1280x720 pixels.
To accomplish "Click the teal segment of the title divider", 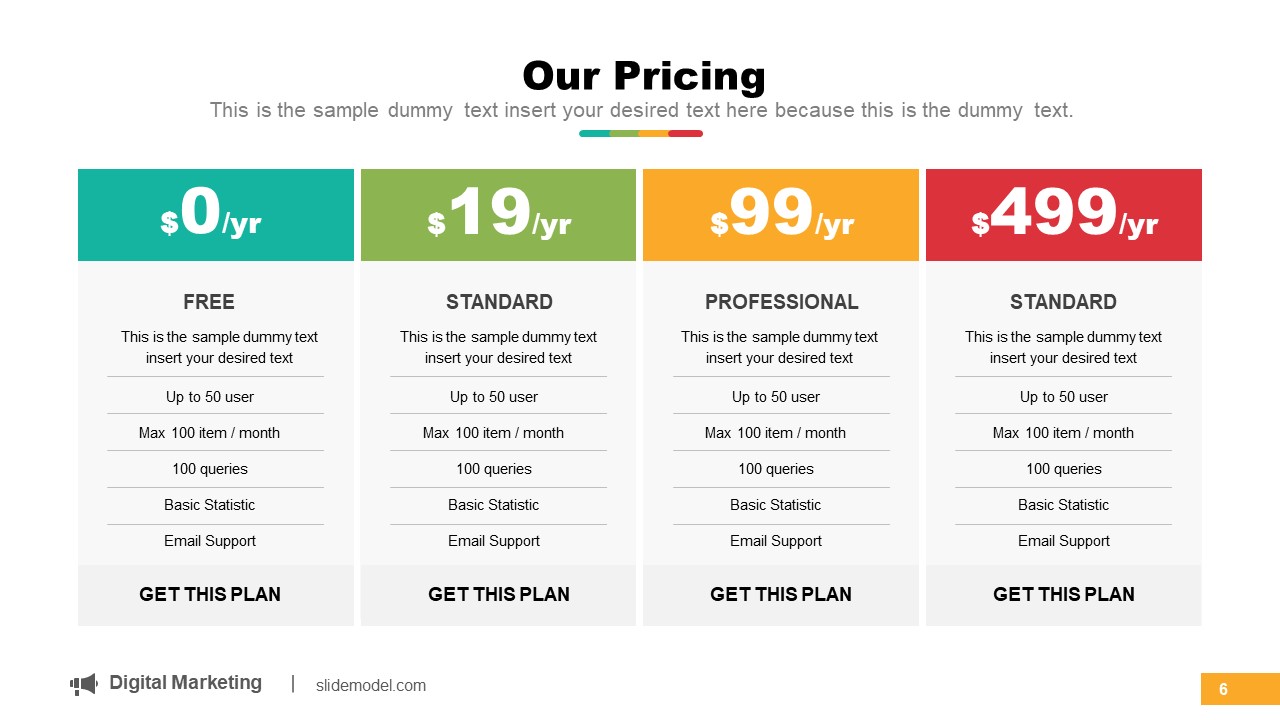I will 594,133.
